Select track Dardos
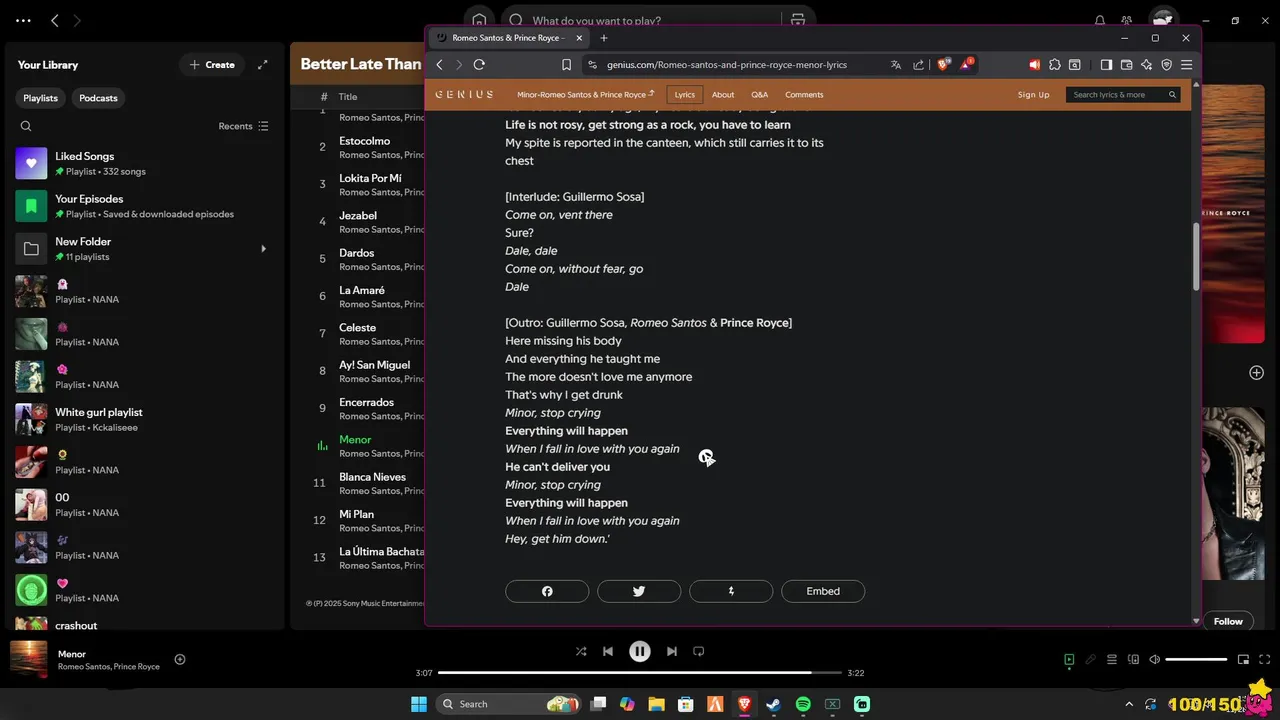The width and height of the screenshot is (1280, 720). point(356,253)
